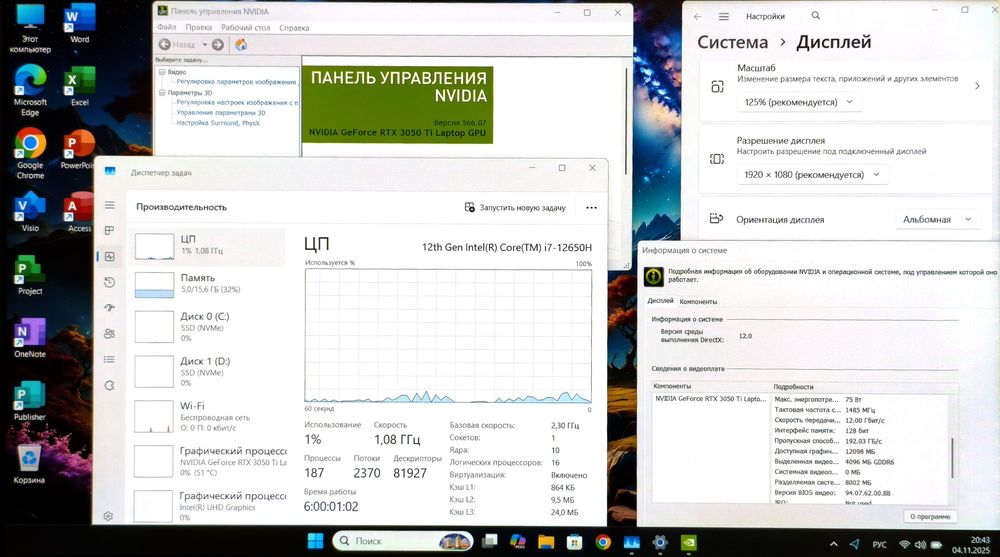Screen dimensions: 1000x557
Task: Open Services icon in Task Manager sidebar
Action: coord(110,385)
